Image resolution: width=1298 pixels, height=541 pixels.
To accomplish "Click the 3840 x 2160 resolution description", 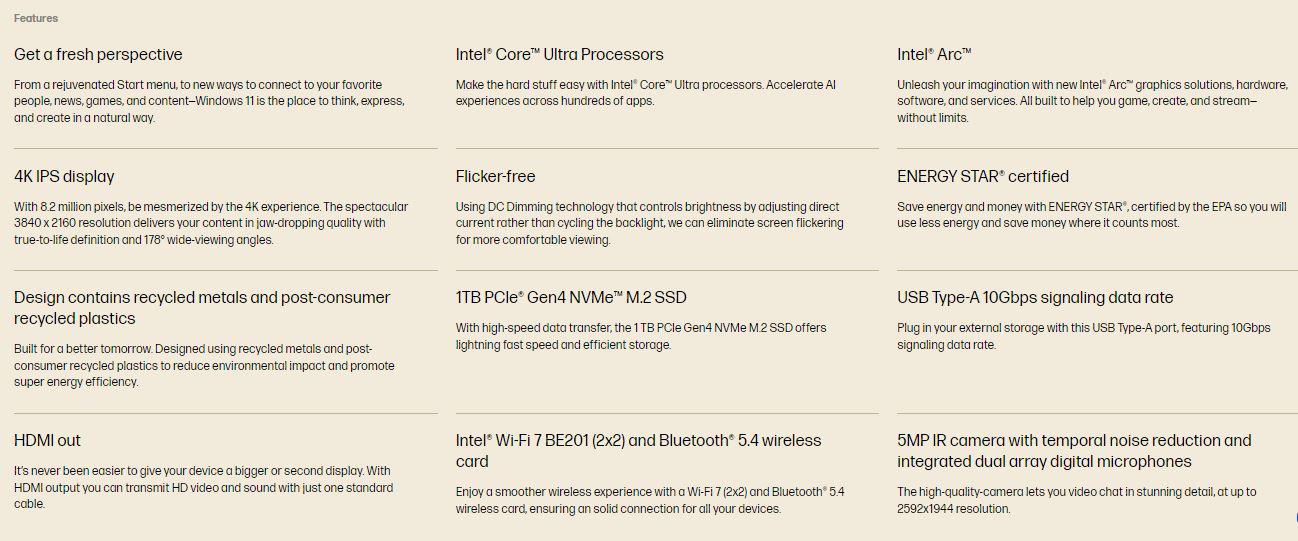I will click(x=211, y=223).
